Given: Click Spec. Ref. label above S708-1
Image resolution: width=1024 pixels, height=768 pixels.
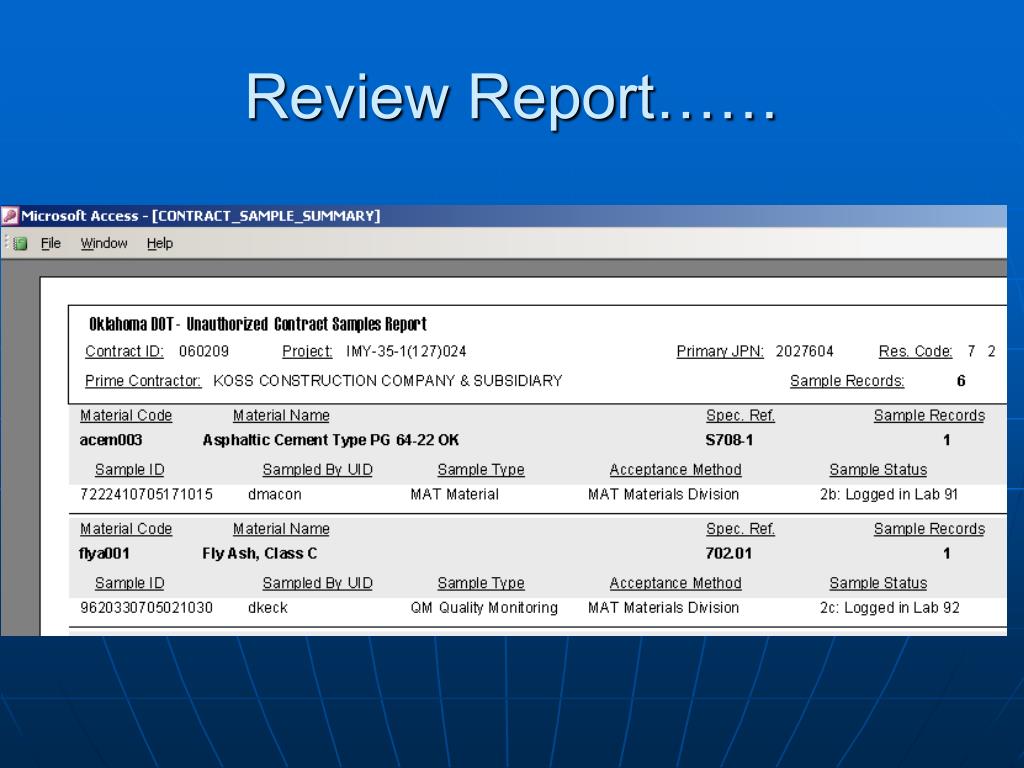Looking at the screenshot, I should (740, 415).
